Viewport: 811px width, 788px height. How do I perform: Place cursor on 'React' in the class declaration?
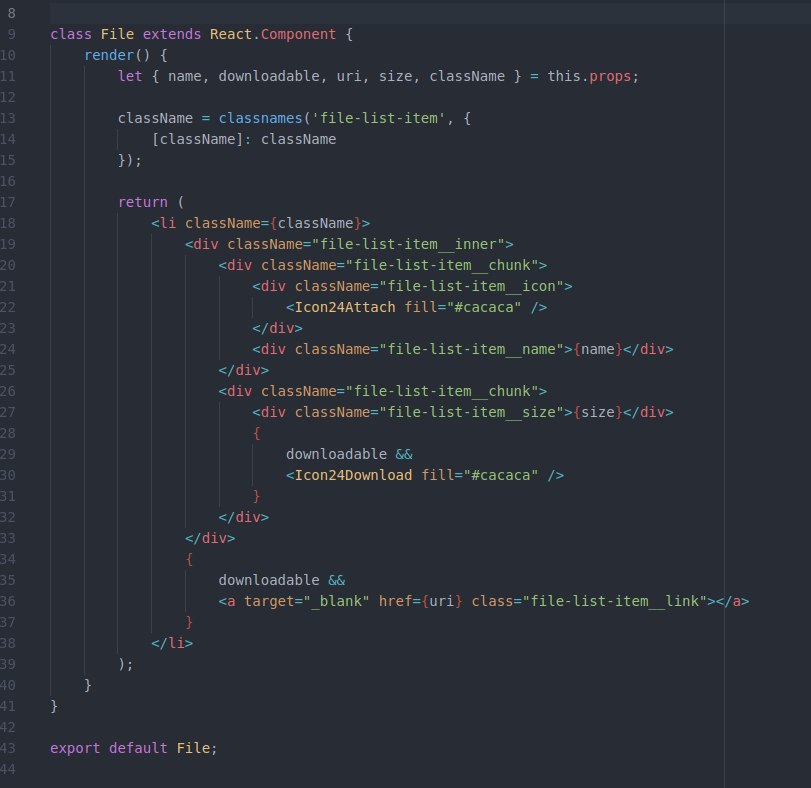tap(231, 35)
